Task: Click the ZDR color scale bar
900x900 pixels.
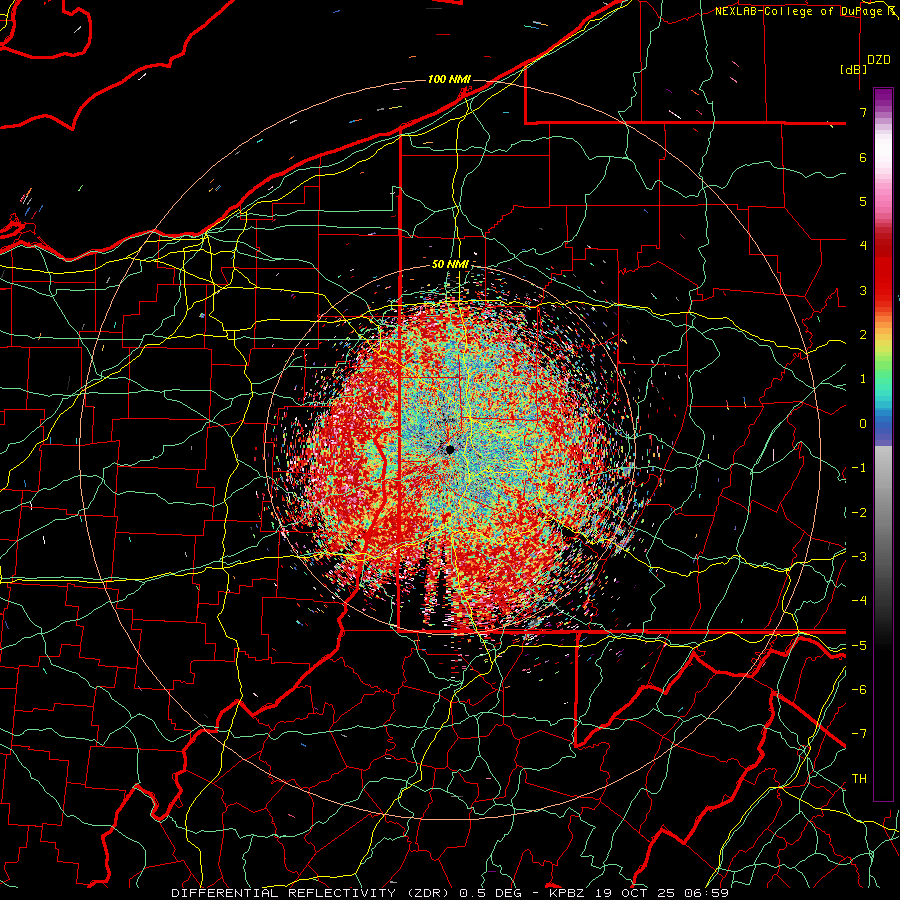Action: click(883, 444)
